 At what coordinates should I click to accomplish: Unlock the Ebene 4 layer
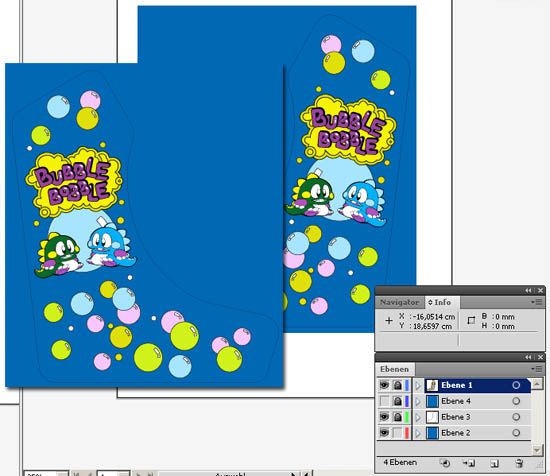coord(397,401)
